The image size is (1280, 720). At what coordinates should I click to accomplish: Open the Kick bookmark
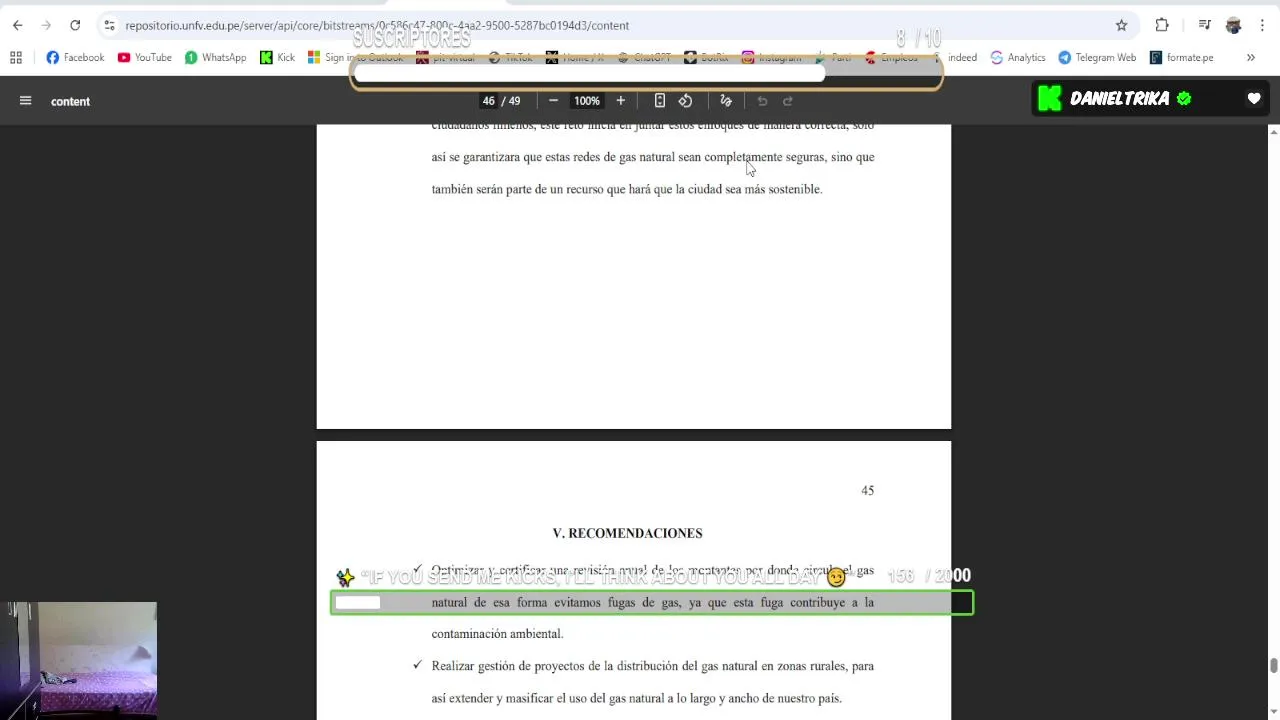click(277, 57)
